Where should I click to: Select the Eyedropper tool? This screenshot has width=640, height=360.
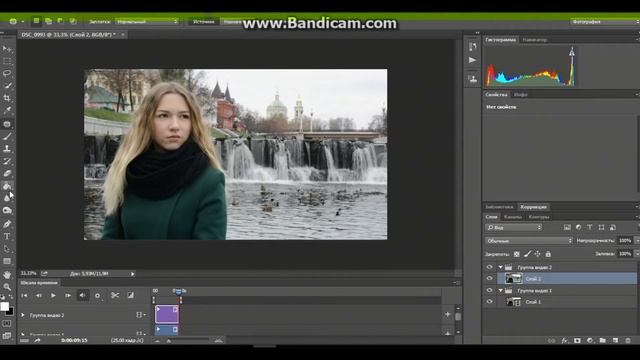(7, 110)
